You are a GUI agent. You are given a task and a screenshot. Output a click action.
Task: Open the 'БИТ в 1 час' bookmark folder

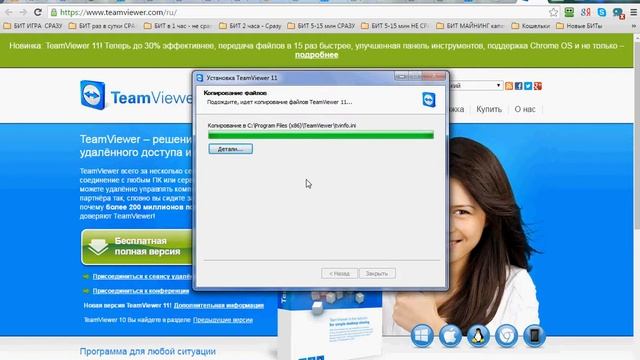[x=177, y=26]
